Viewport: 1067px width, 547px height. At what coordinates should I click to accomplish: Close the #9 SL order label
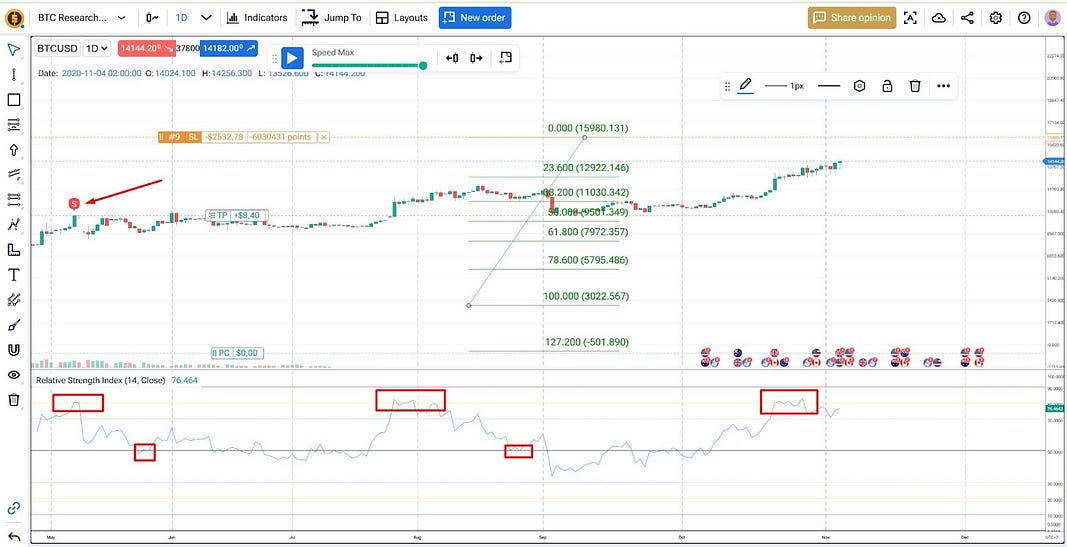[324, 137]
